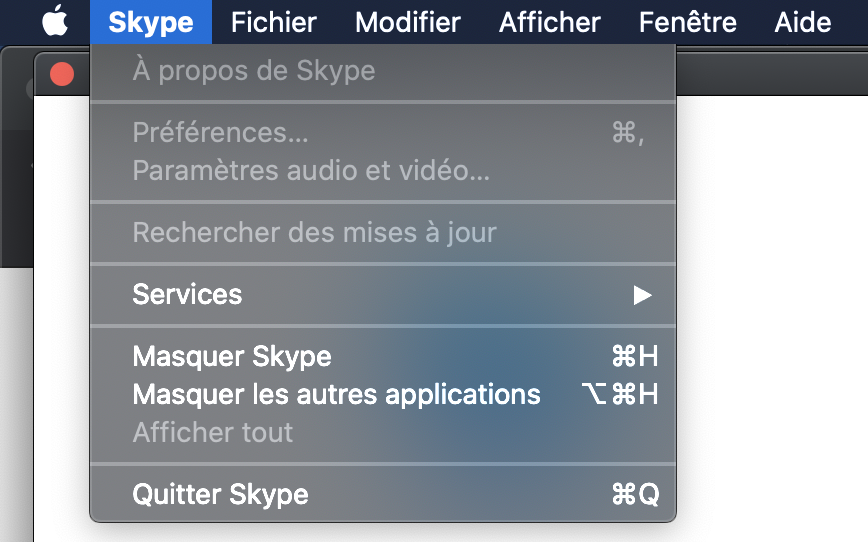
Task: Quit via Quitter Skype entry
Action: pyautogui.click(x=220, y=494)
